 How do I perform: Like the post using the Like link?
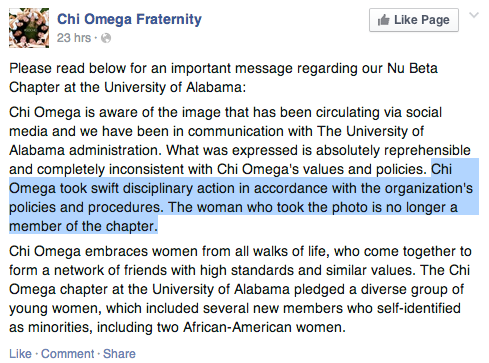pos(20,354)
